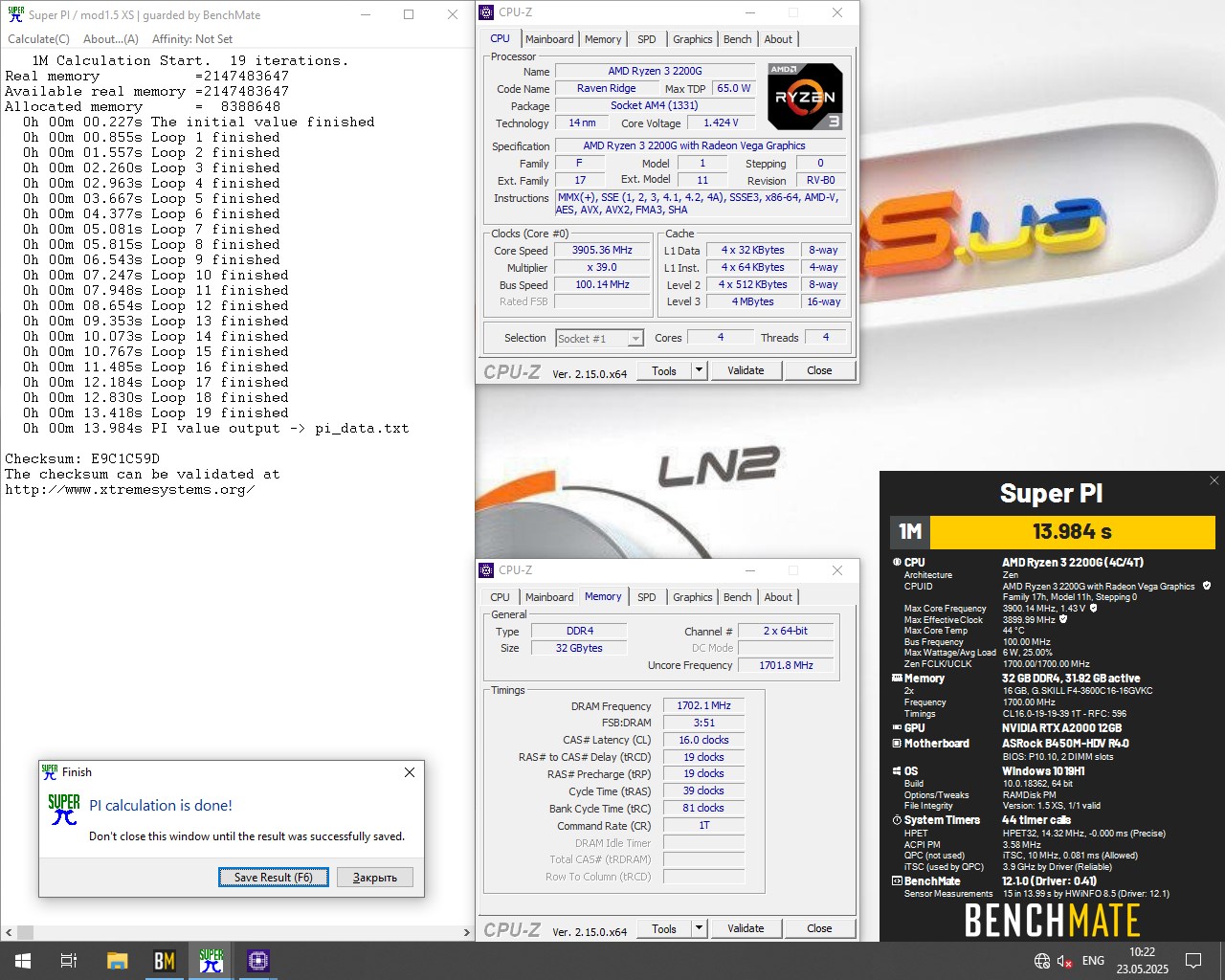Click CPU-Z taskbar icon
Screen dimensions: 1225x980
257,961
